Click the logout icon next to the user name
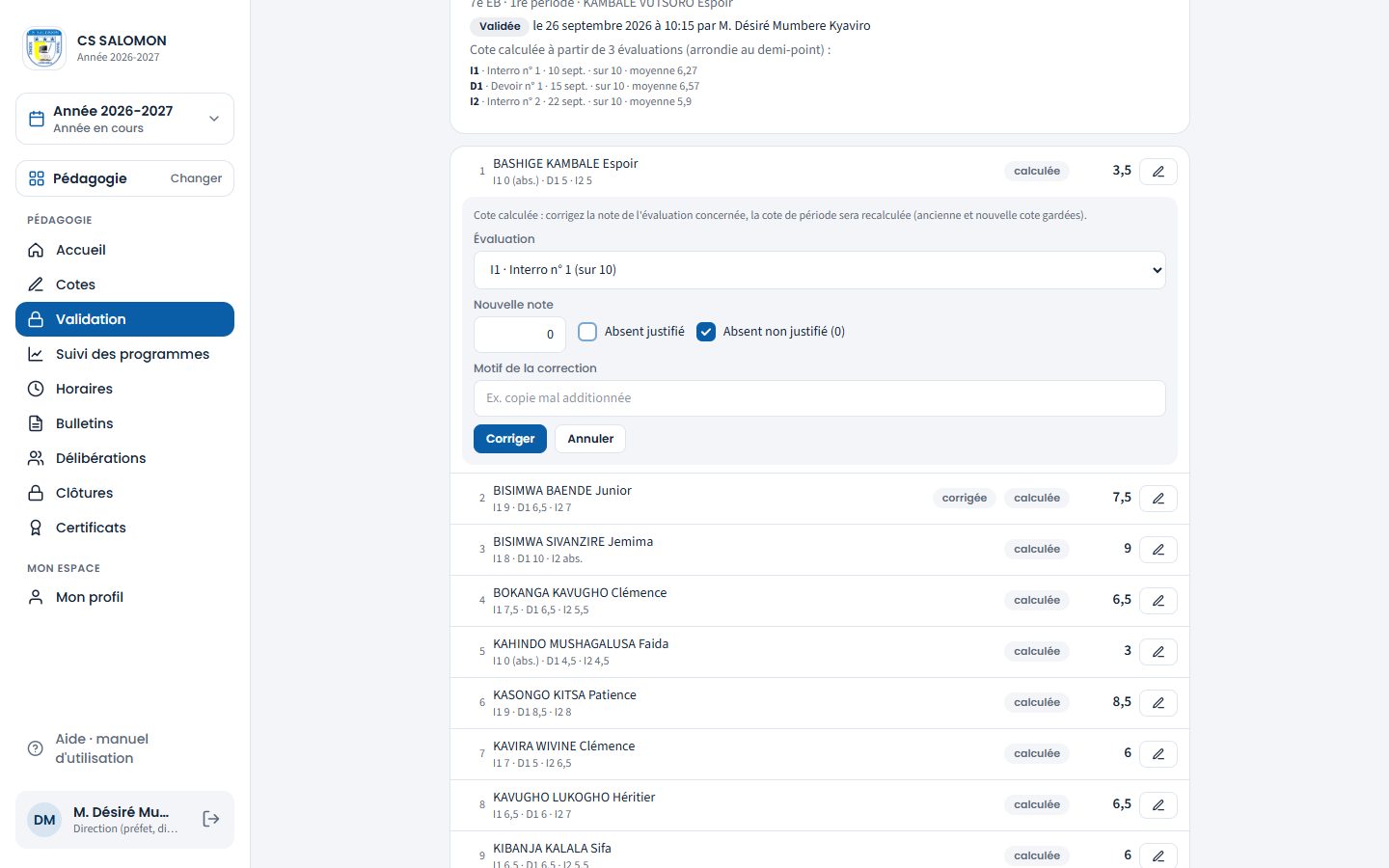The image size is (1389, 868). [x=211, y=819]
